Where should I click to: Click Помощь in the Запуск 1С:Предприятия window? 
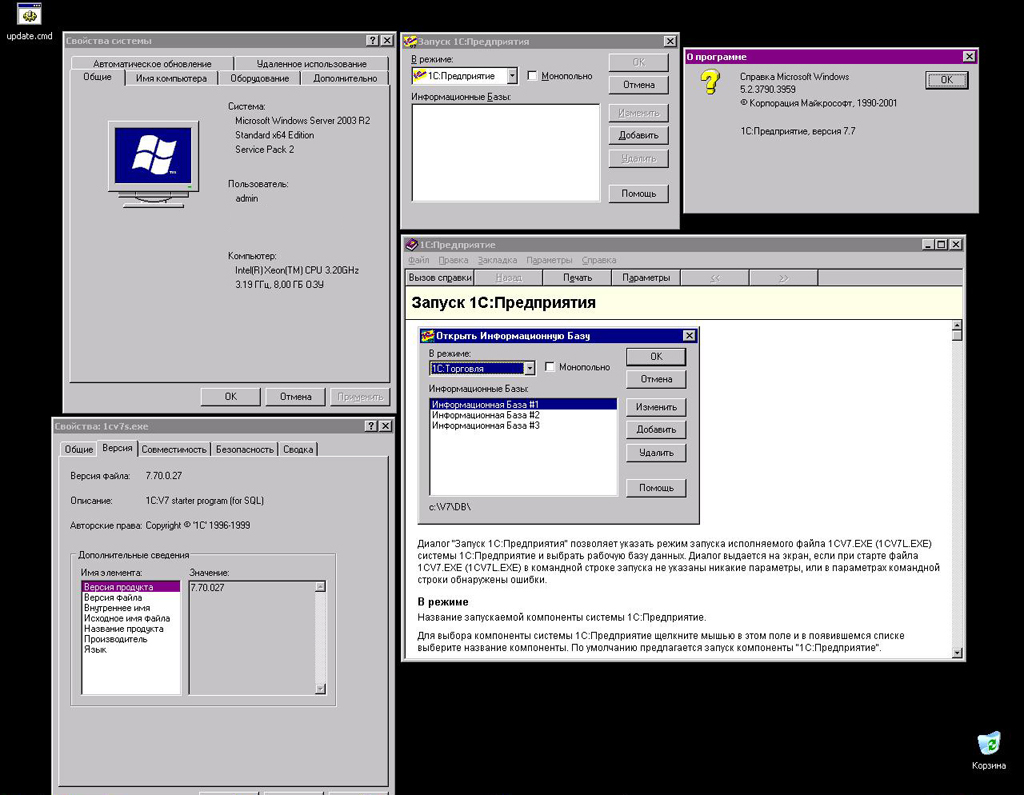[x=639, y=193]
